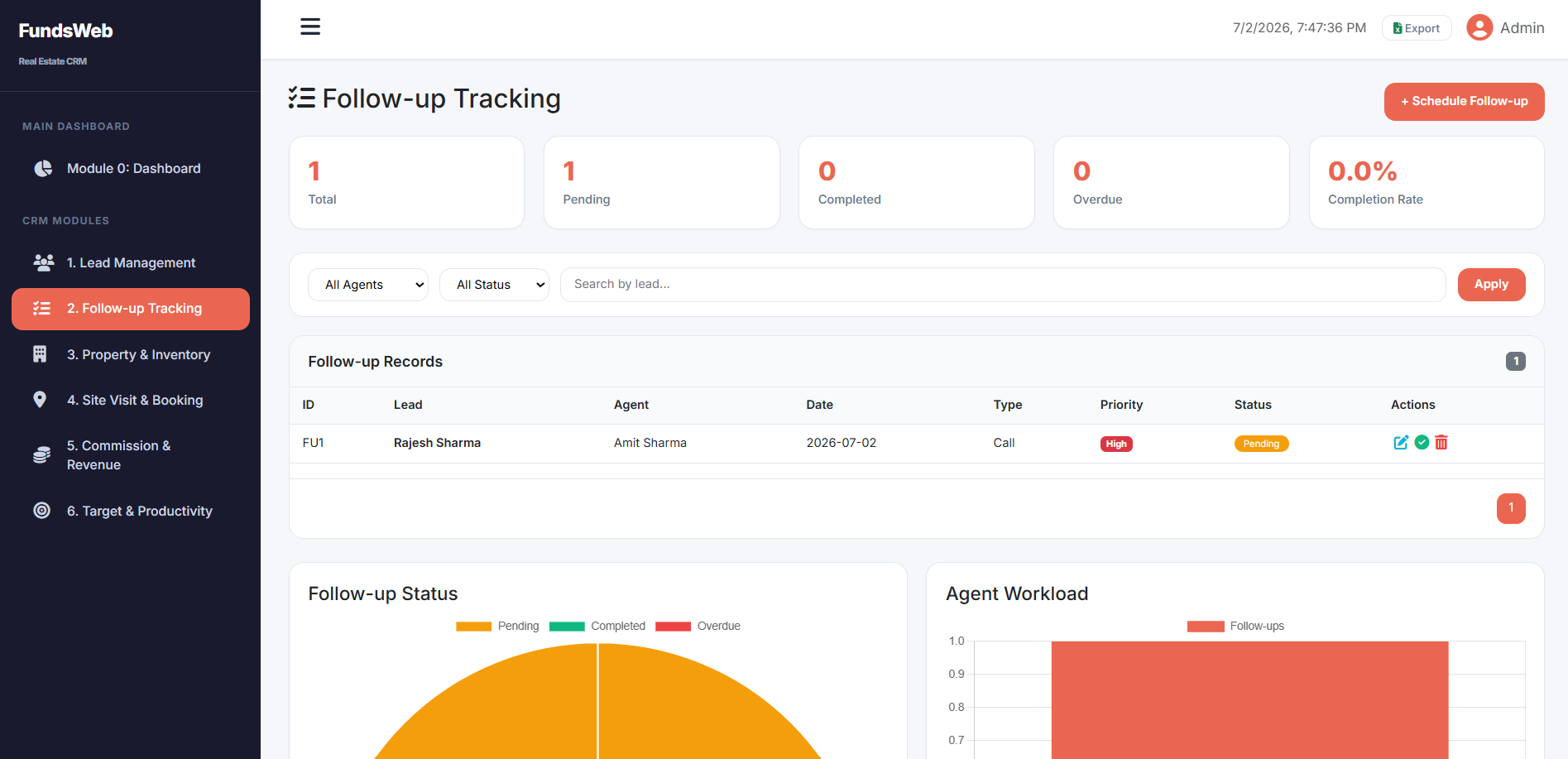
Task: Open 4. Site Visit & Booking
Action: tap(131, 401)
